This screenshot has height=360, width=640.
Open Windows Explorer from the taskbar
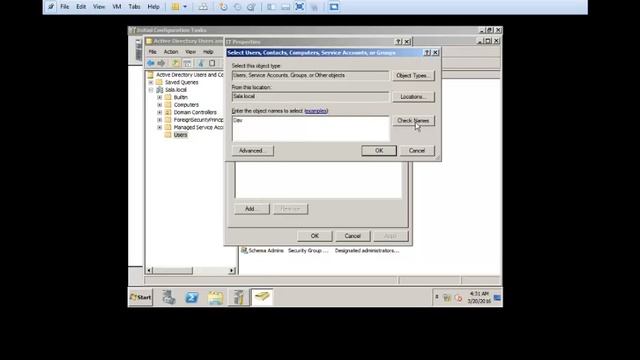point(215,298)
